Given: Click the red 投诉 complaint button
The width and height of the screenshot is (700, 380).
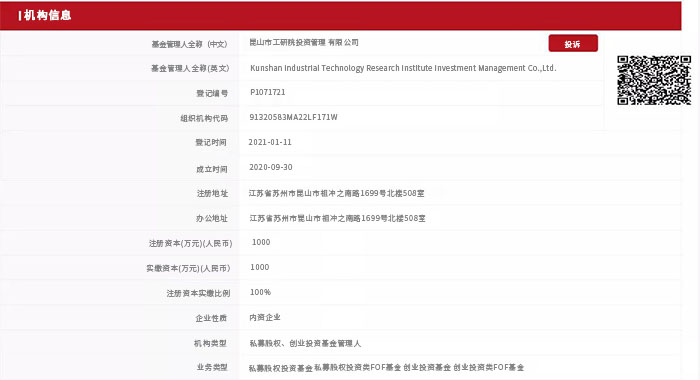Looking at the screenshot, I should 573,43.
